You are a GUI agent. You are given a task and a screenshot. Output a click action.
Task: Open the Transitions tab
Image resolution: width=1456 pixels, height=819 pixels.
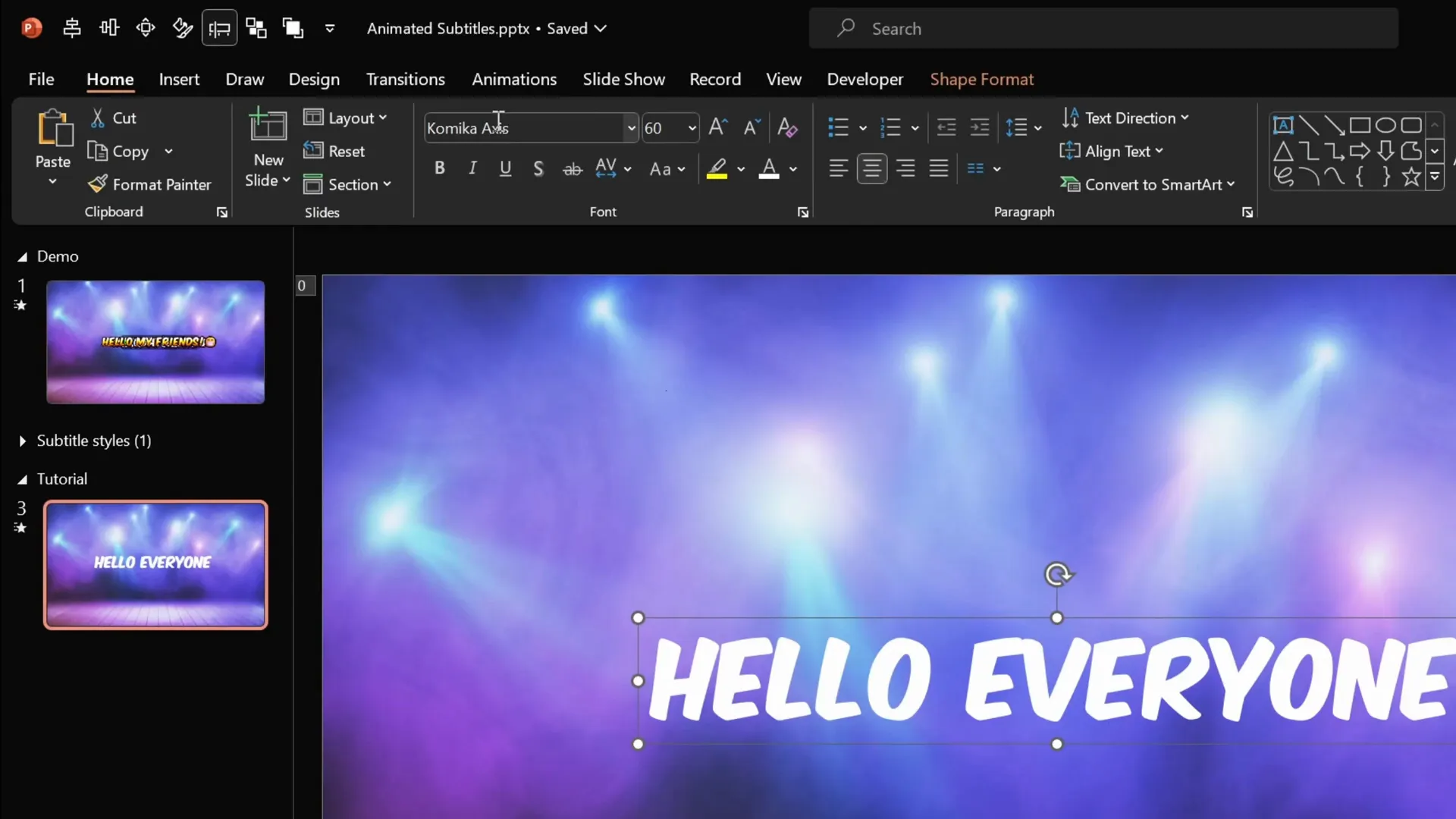click(406, 79)
